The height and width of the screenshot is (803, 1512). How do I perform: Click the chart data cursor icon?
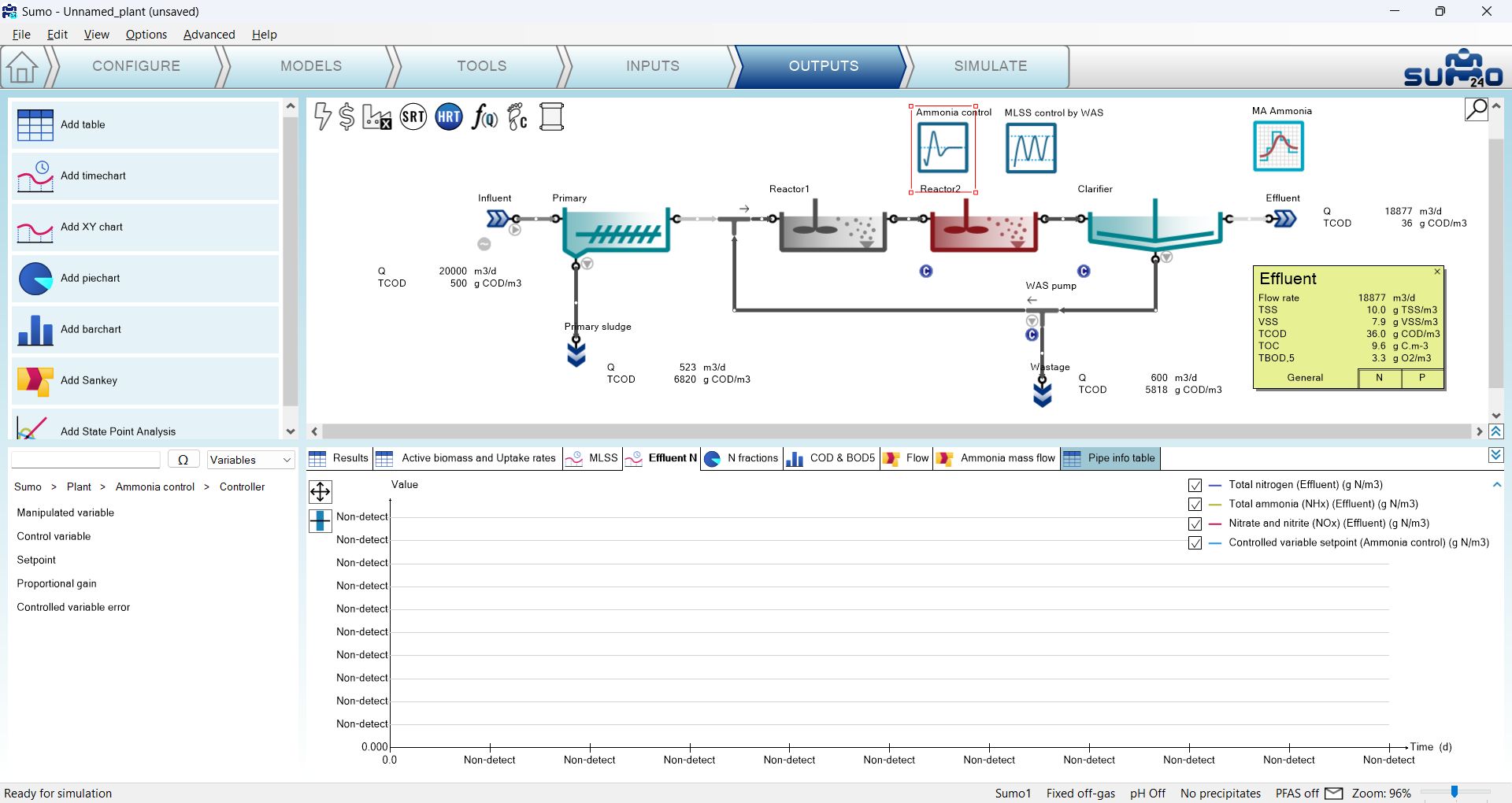[x=321, y=520]
